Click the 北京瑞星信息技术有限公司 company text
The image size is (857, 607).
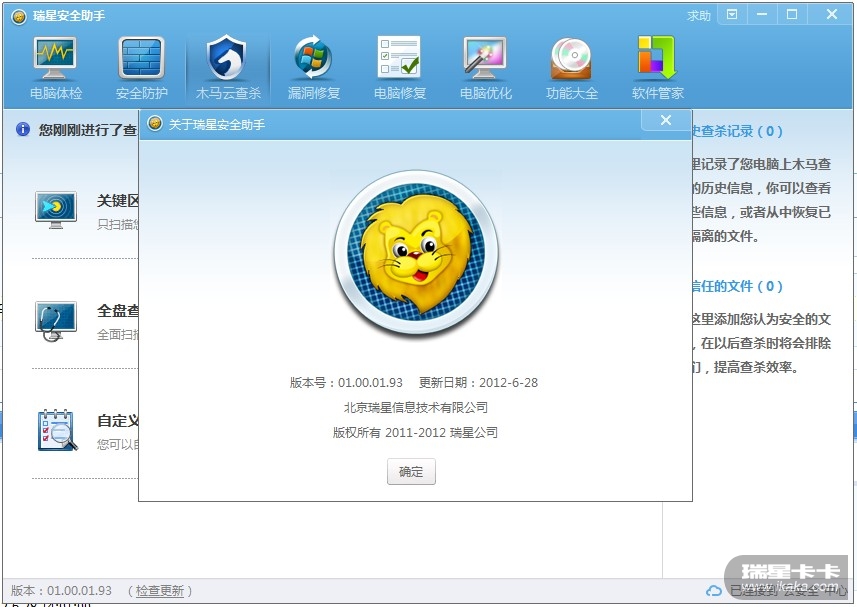[x=415, y=408]
